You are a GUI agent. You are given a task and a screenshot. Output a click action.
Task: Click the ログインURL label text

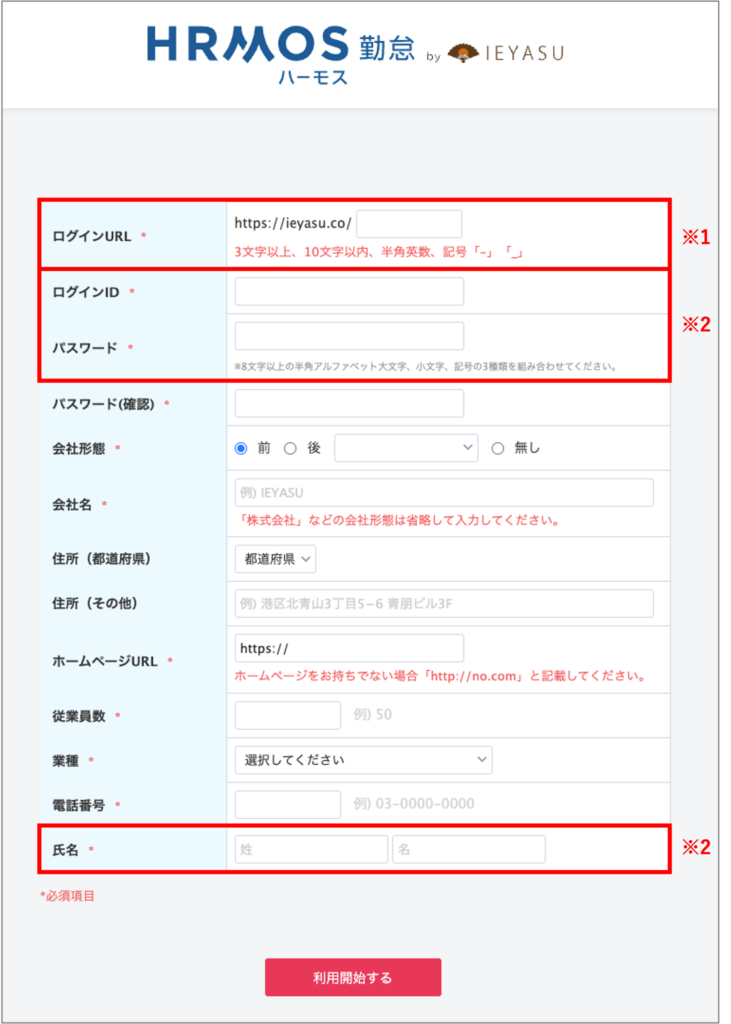pos(92,236)
